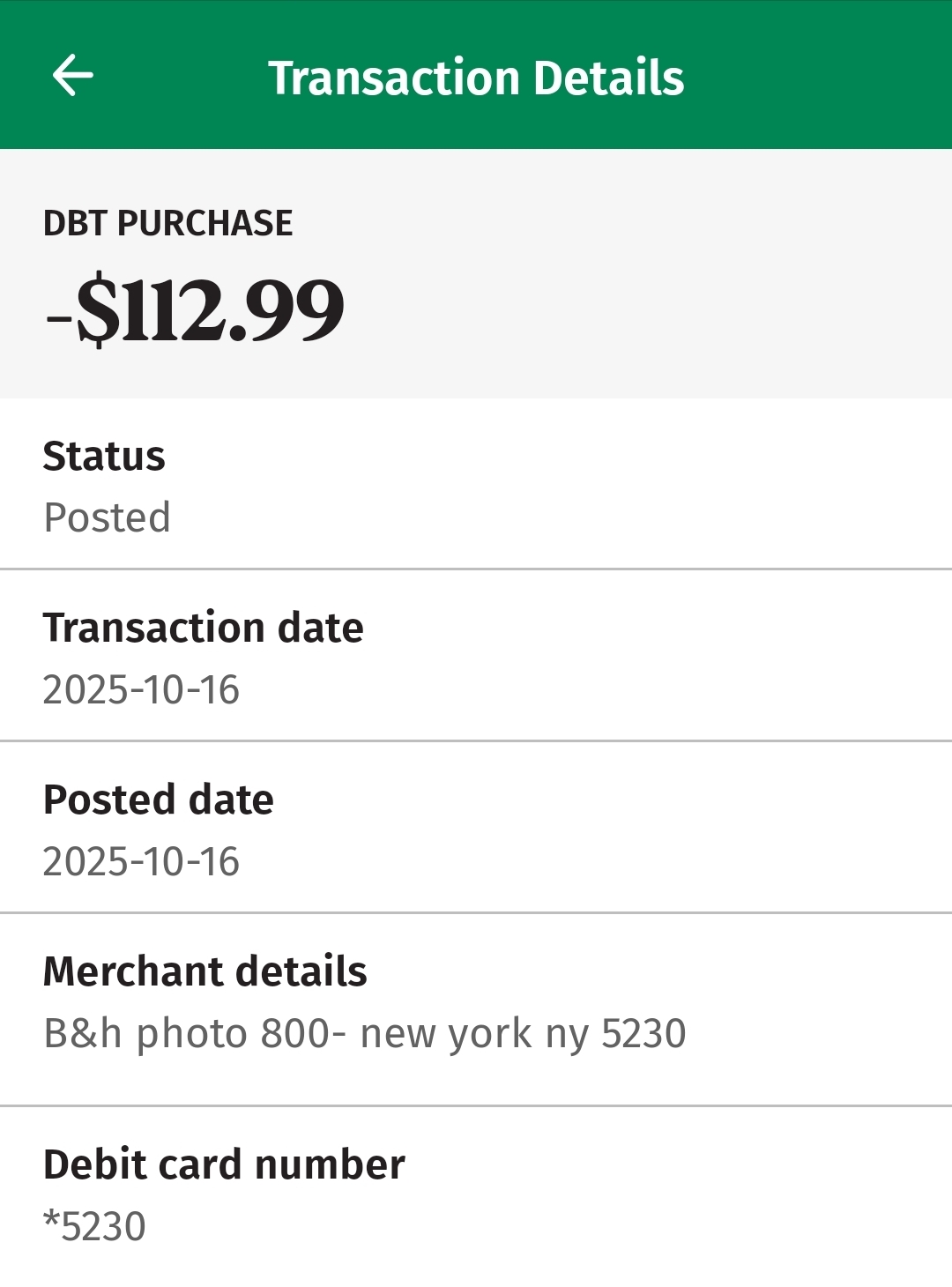The width and height of the screenshot is (952, 1287).
Task: Click the Transaction Details header title
Action: point(476,78)
